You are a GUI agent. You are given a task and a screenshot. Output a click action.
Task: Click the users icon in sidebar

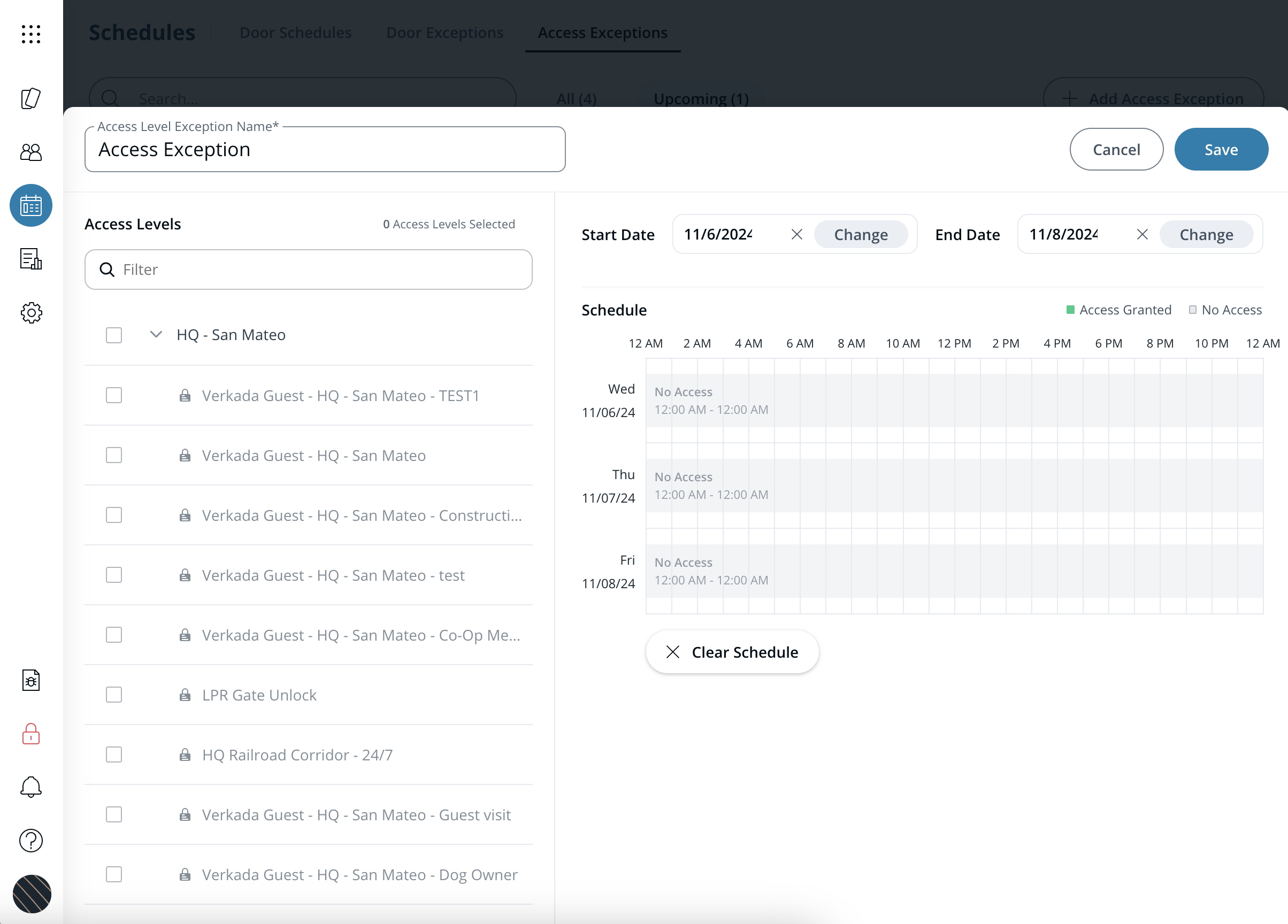coord(30,151)
